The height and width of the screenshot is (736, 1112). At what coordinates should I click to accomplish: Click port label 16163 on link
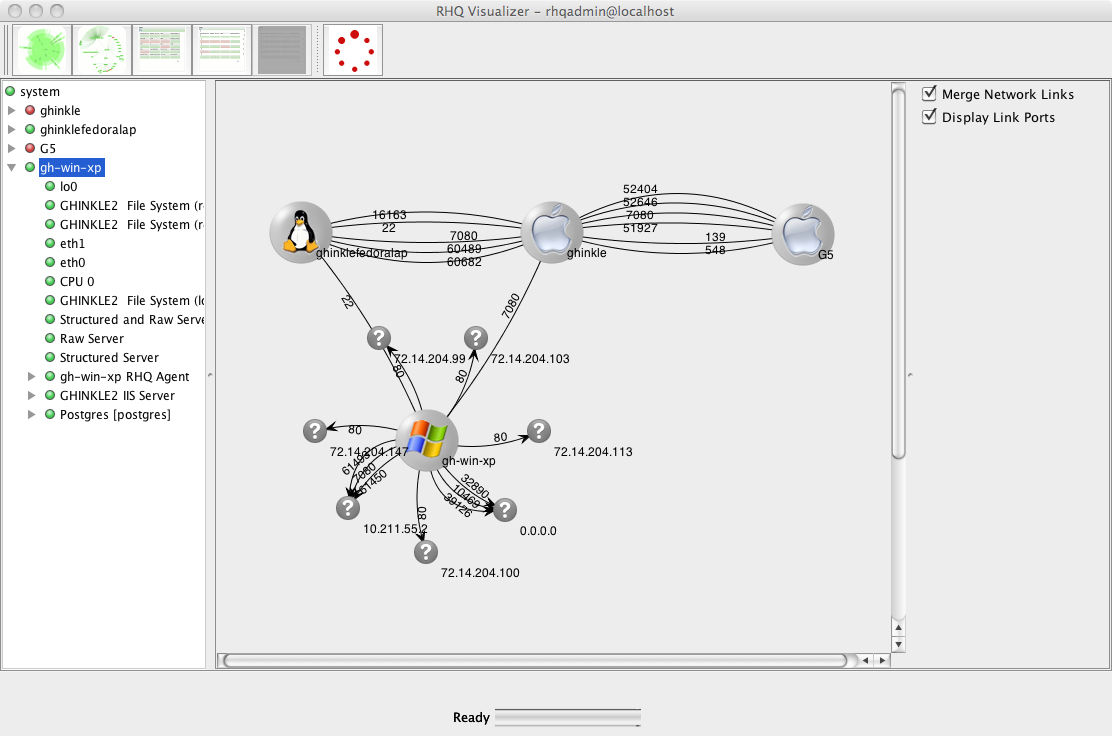click(x=389, y=215)
